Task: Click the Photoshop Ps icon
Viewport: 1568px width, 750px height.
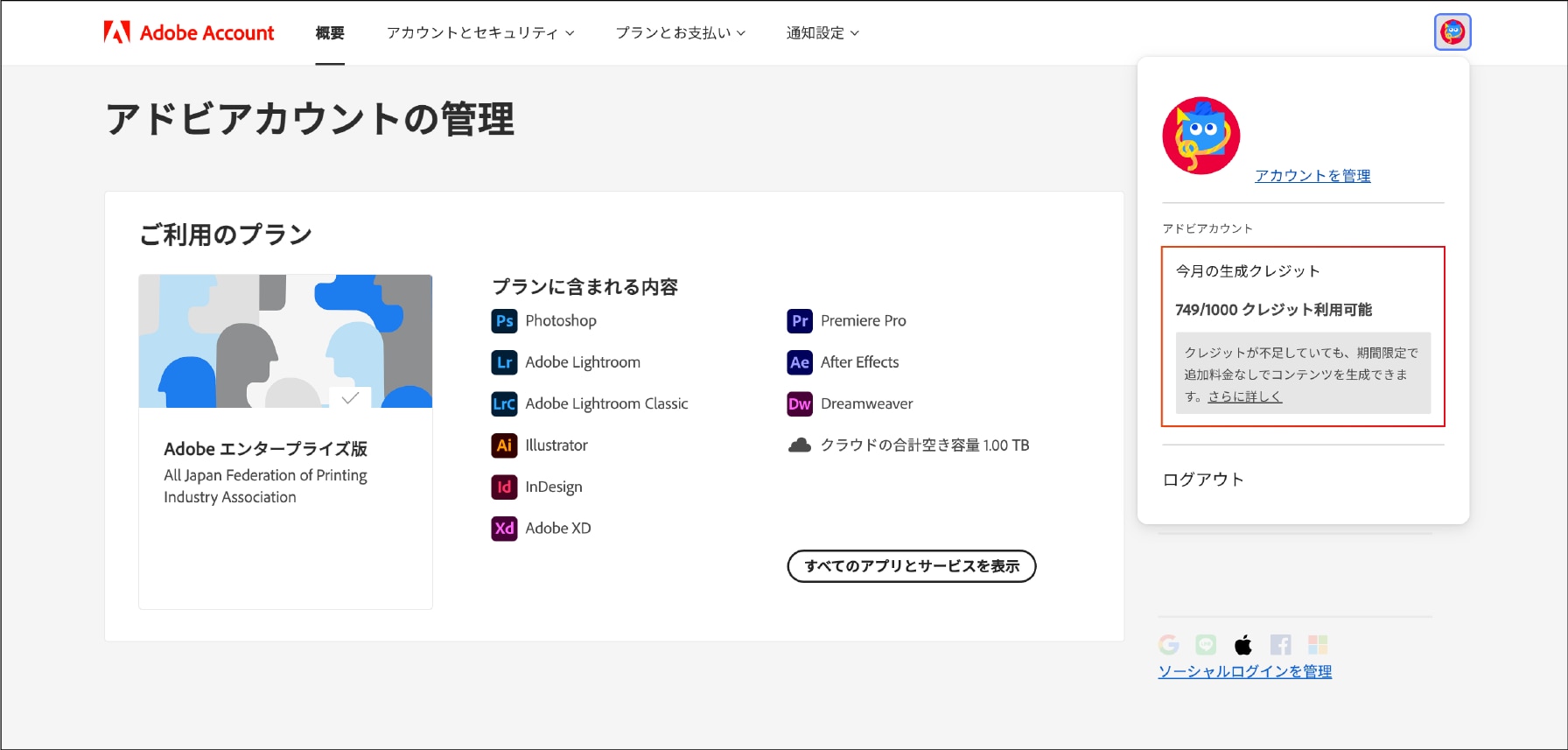Action: [504, 321]
